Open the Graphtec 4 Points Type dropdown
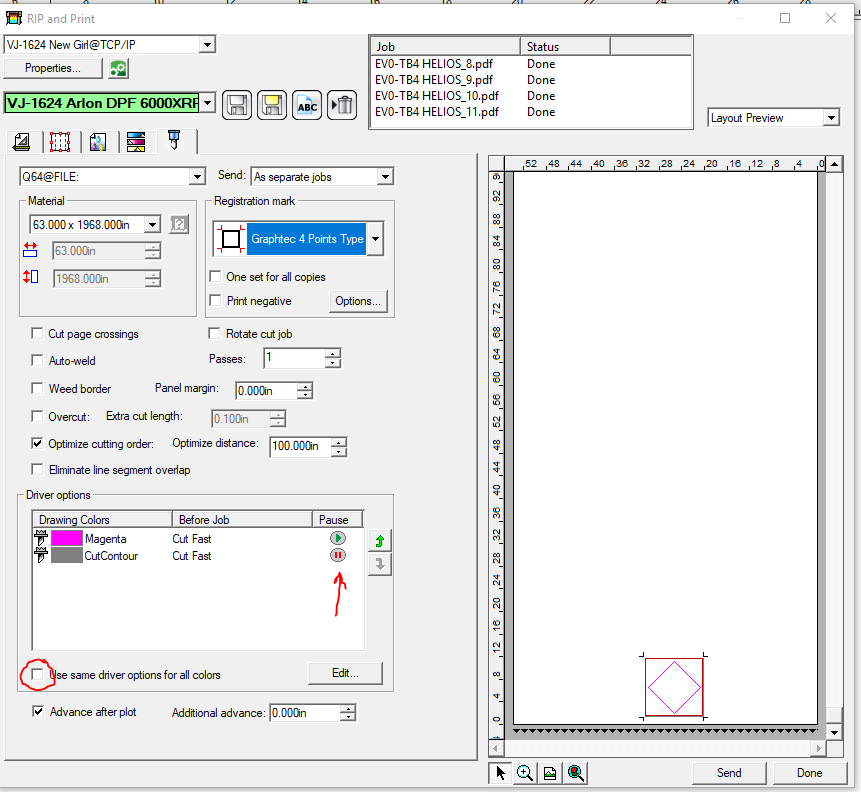 [376, 239]
